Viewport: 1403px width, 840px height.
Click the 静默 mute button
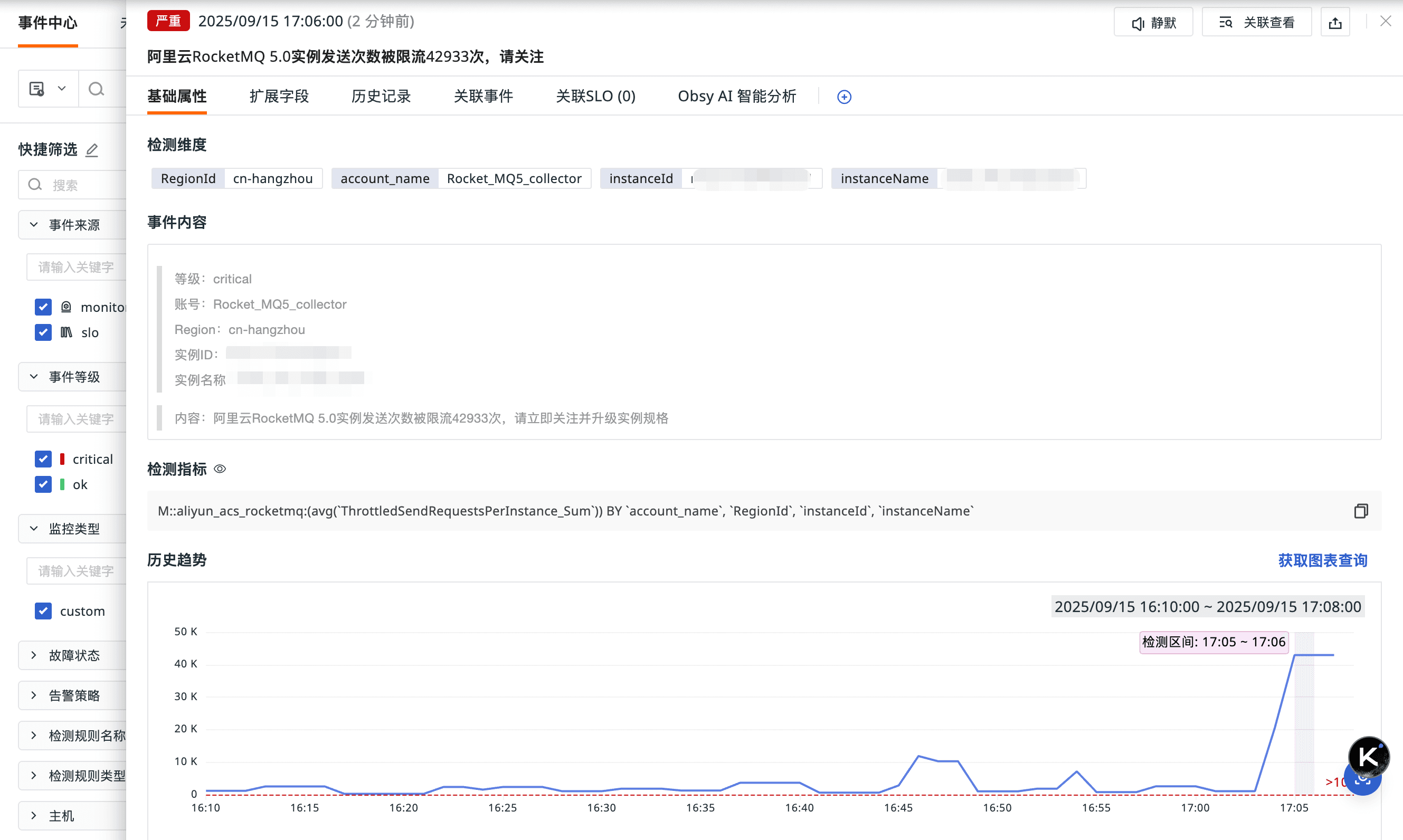point(1153,23)
